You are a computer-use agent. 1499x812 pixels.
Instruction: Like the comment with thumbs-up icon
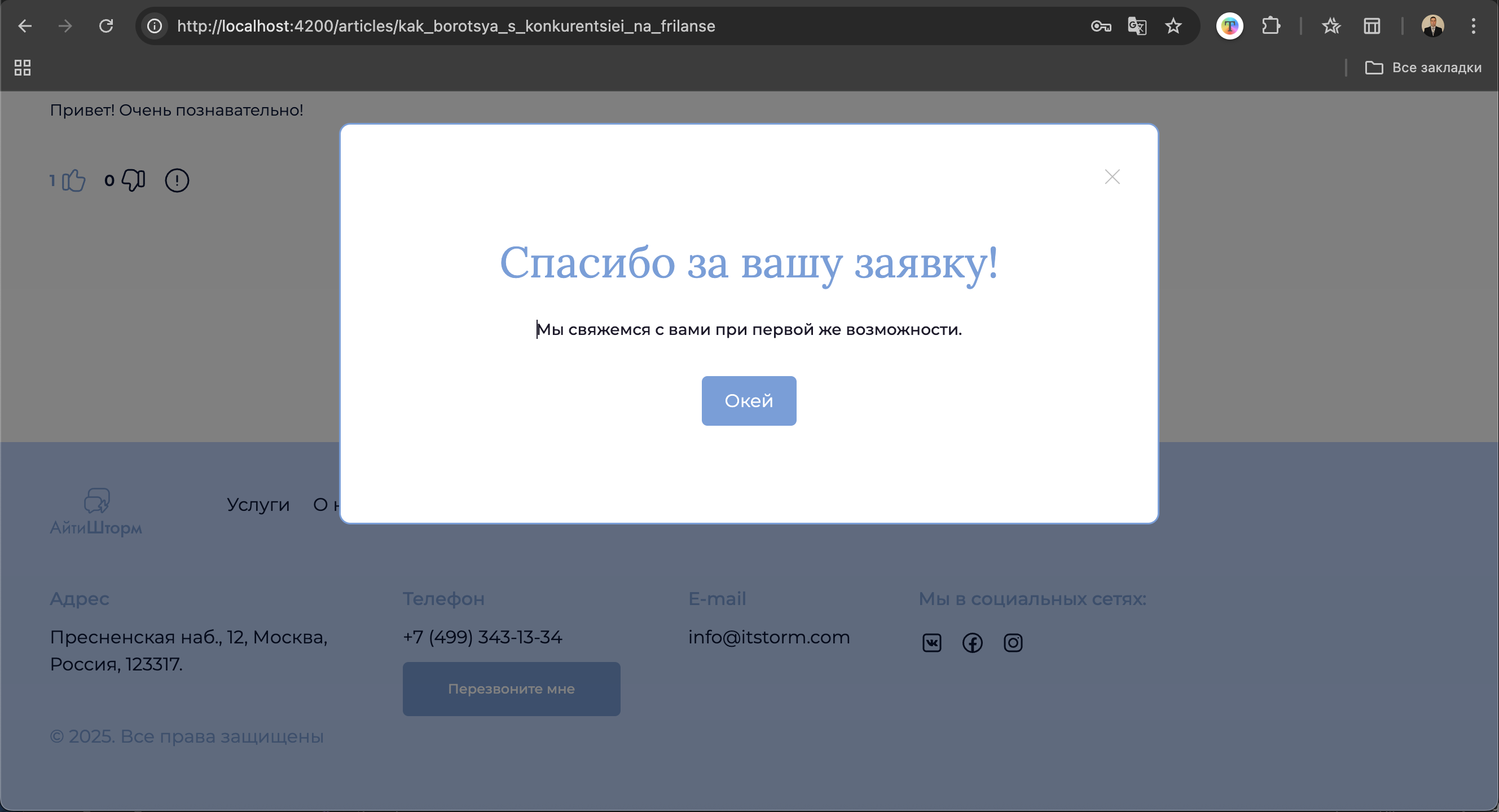click(73, 180)
